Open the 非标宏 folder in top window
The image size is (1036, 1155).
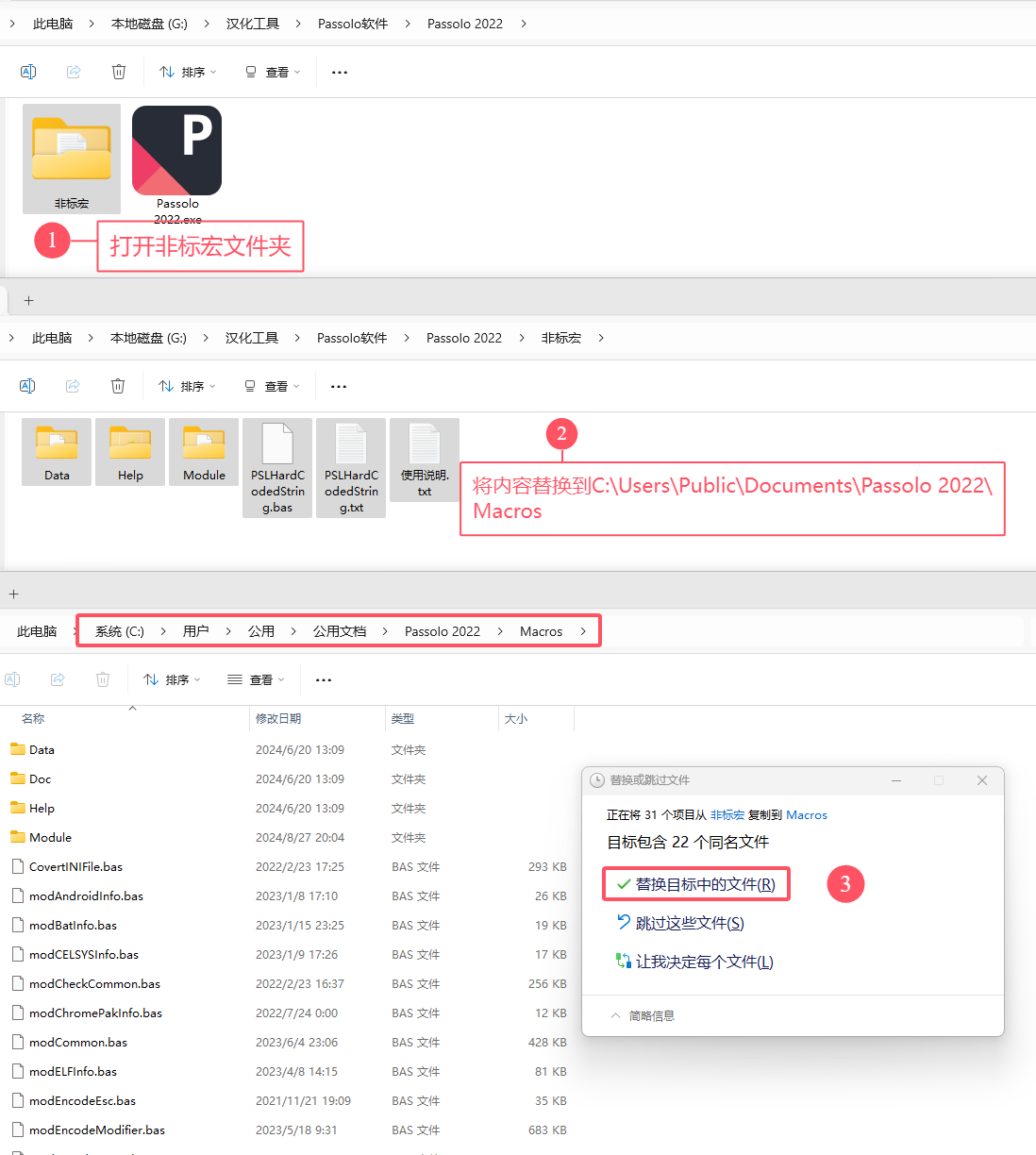pyautogui.click(x=72, y=159)
